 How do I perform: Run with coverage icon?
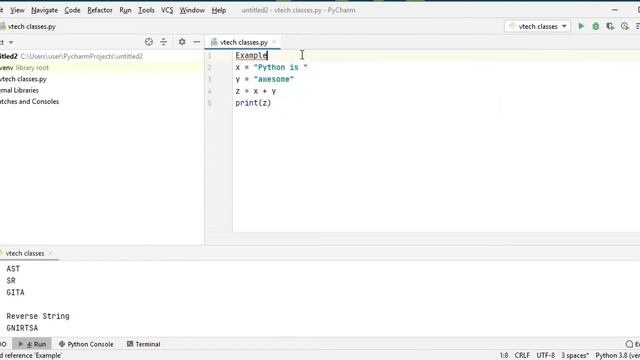[610, 26]
